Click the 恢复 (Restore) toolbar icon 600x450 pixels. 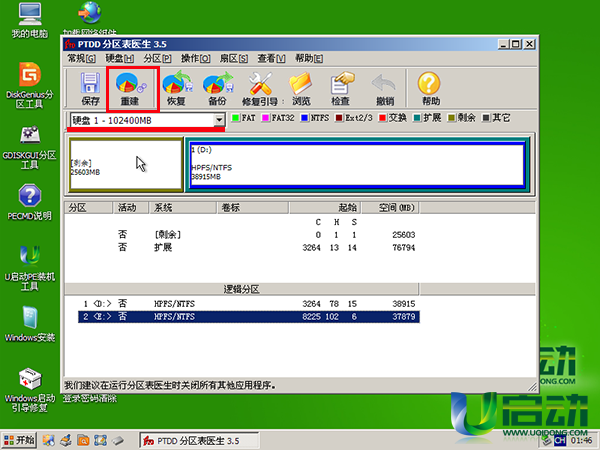click(176, 88)
